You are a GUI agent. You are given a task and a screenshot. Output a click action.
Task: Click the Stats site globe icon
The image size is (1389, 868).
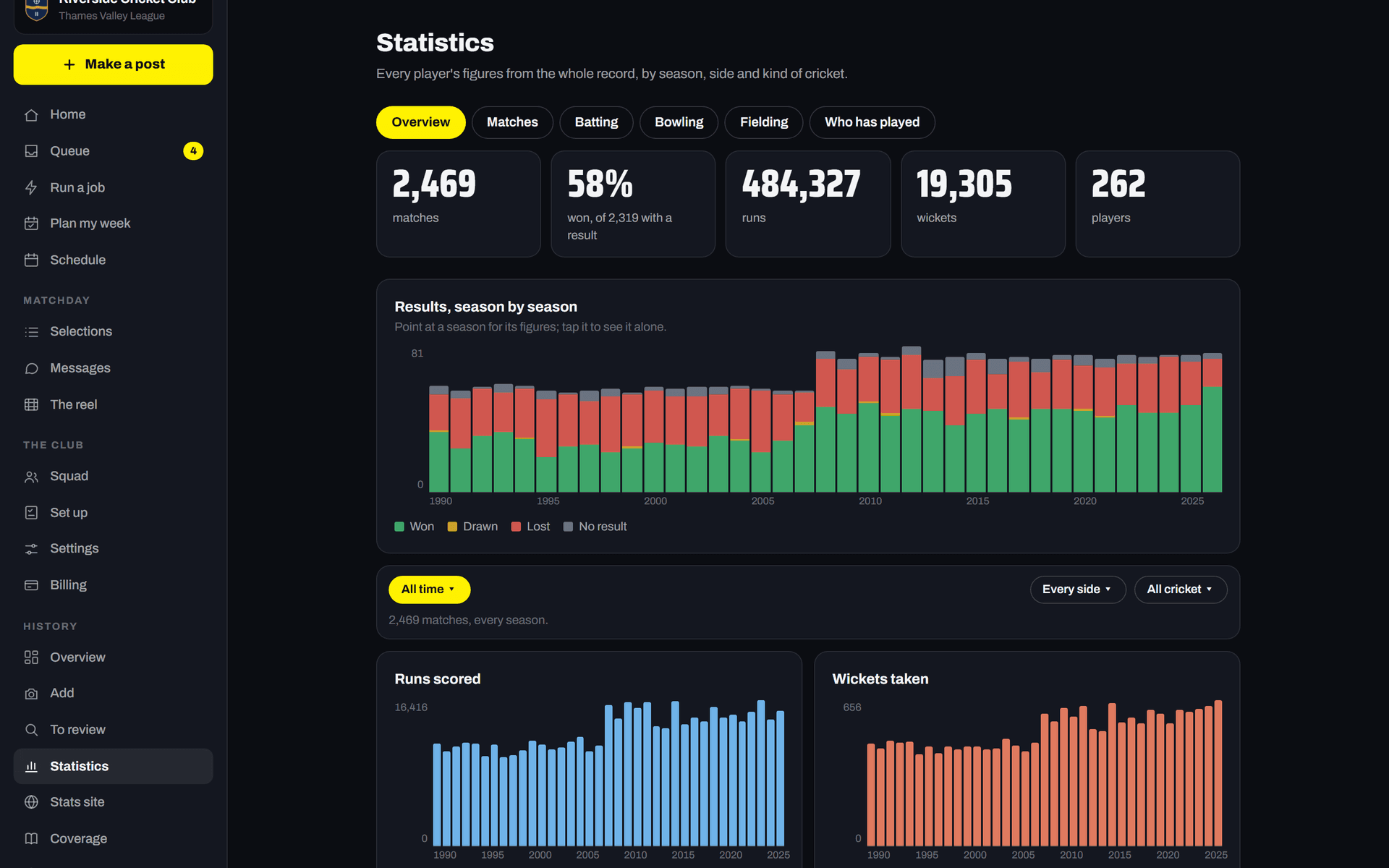click(31, 802)
